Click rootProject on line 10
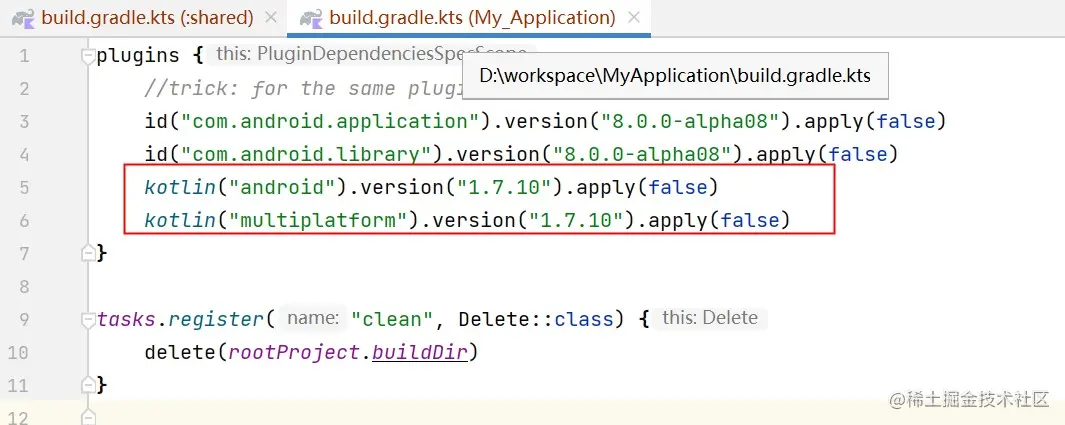Image resolution: width=1065 pixels, height=425 pixels. coord(294,352)
